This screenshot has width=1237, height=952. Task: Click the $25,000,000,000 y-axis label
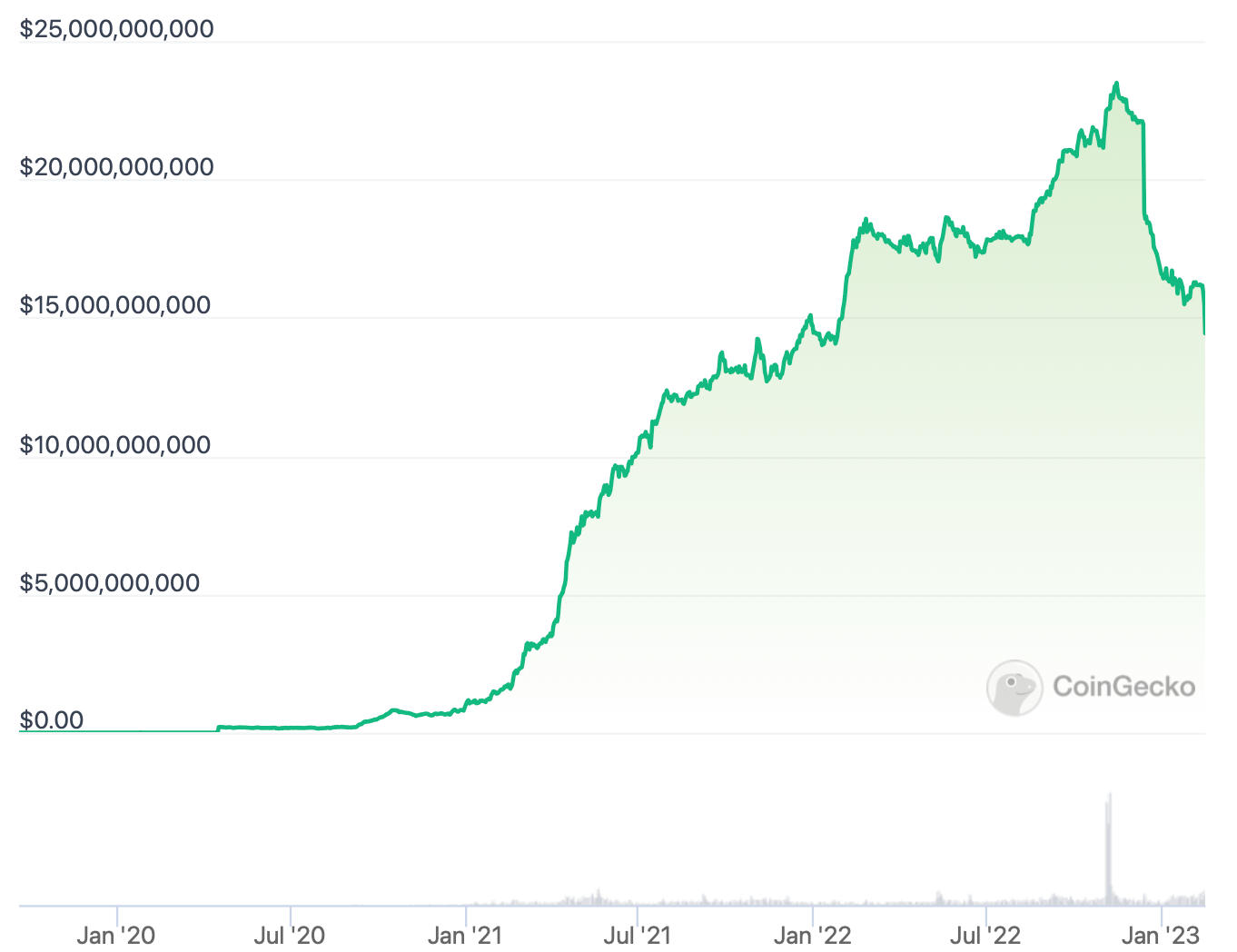pyautogui.click(x=117, y=29)
